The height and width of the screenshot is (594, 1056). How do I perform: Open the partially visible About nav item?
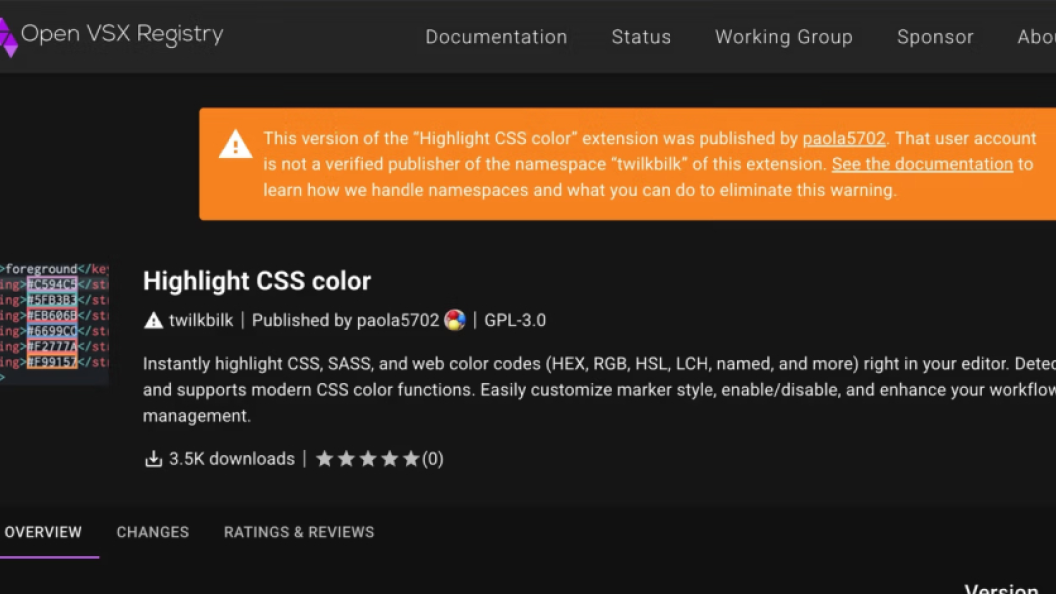tap(1036, 37)
